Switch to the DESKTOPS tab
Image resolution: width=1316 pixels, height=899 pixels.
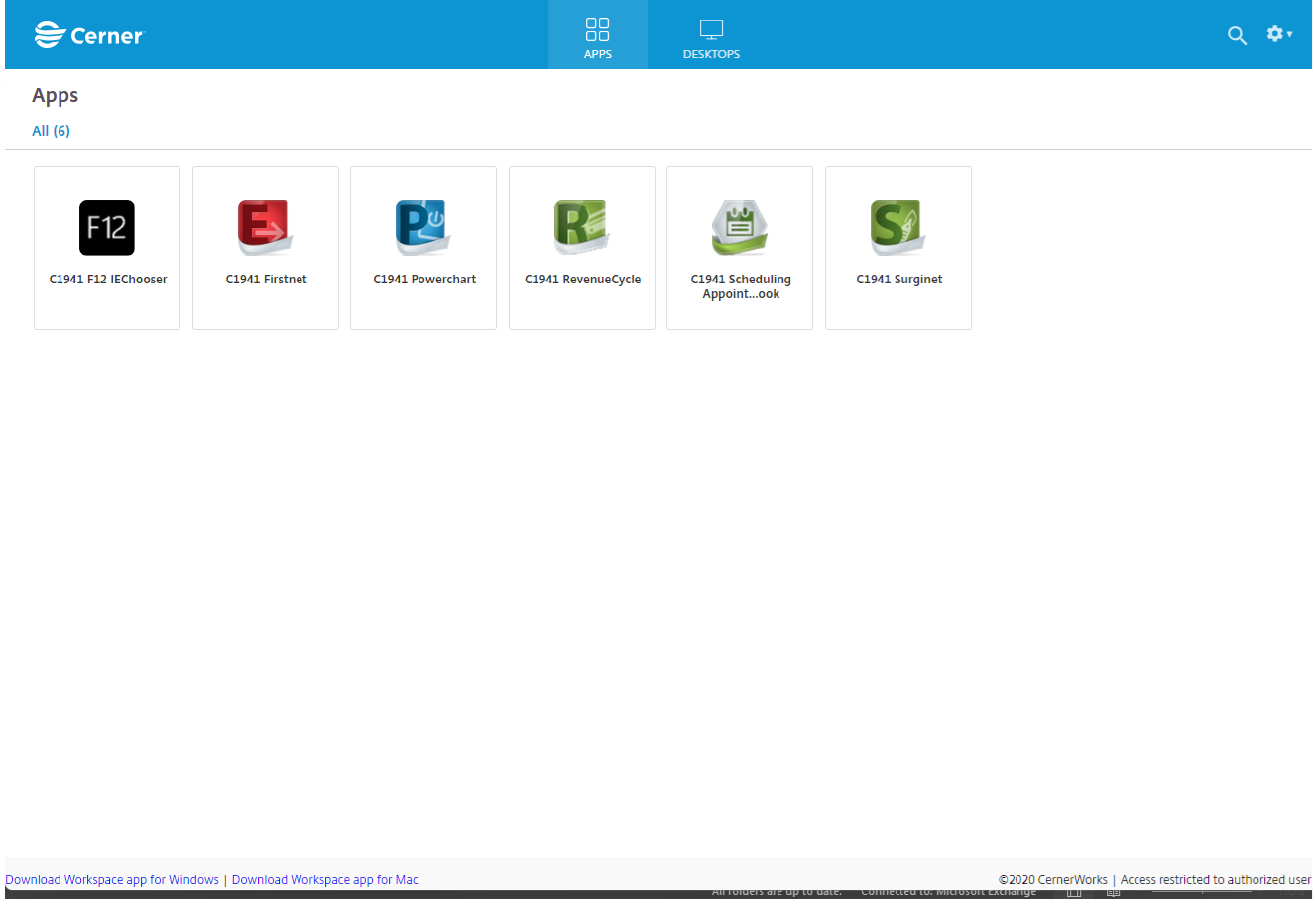click(711, 38)
